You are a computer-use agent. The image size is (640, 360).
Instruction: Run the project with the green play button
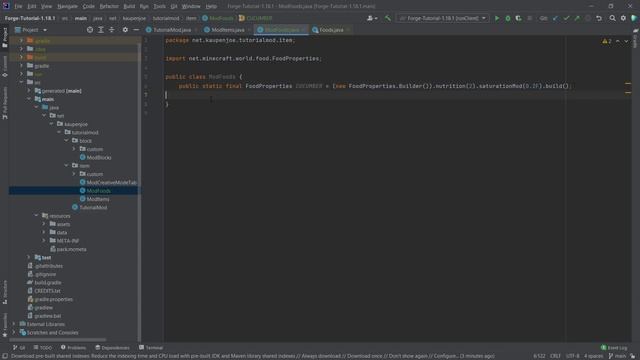[x=497, y=18]
